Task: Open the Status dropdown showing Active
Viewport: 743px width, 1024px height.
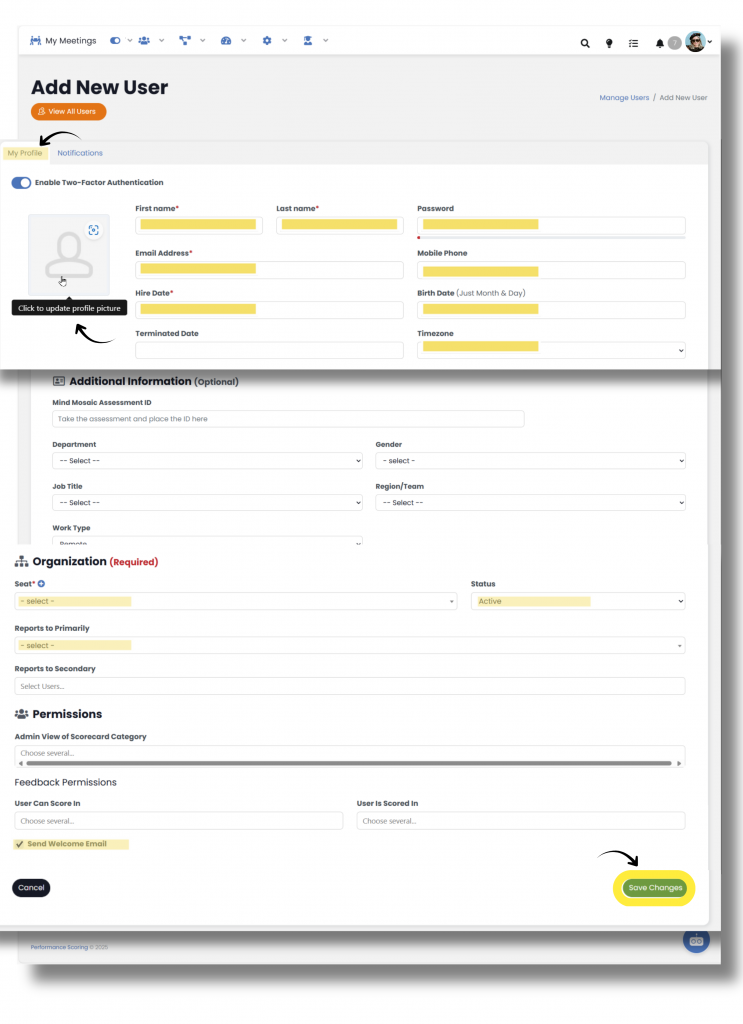Action: tap(577, 602)
